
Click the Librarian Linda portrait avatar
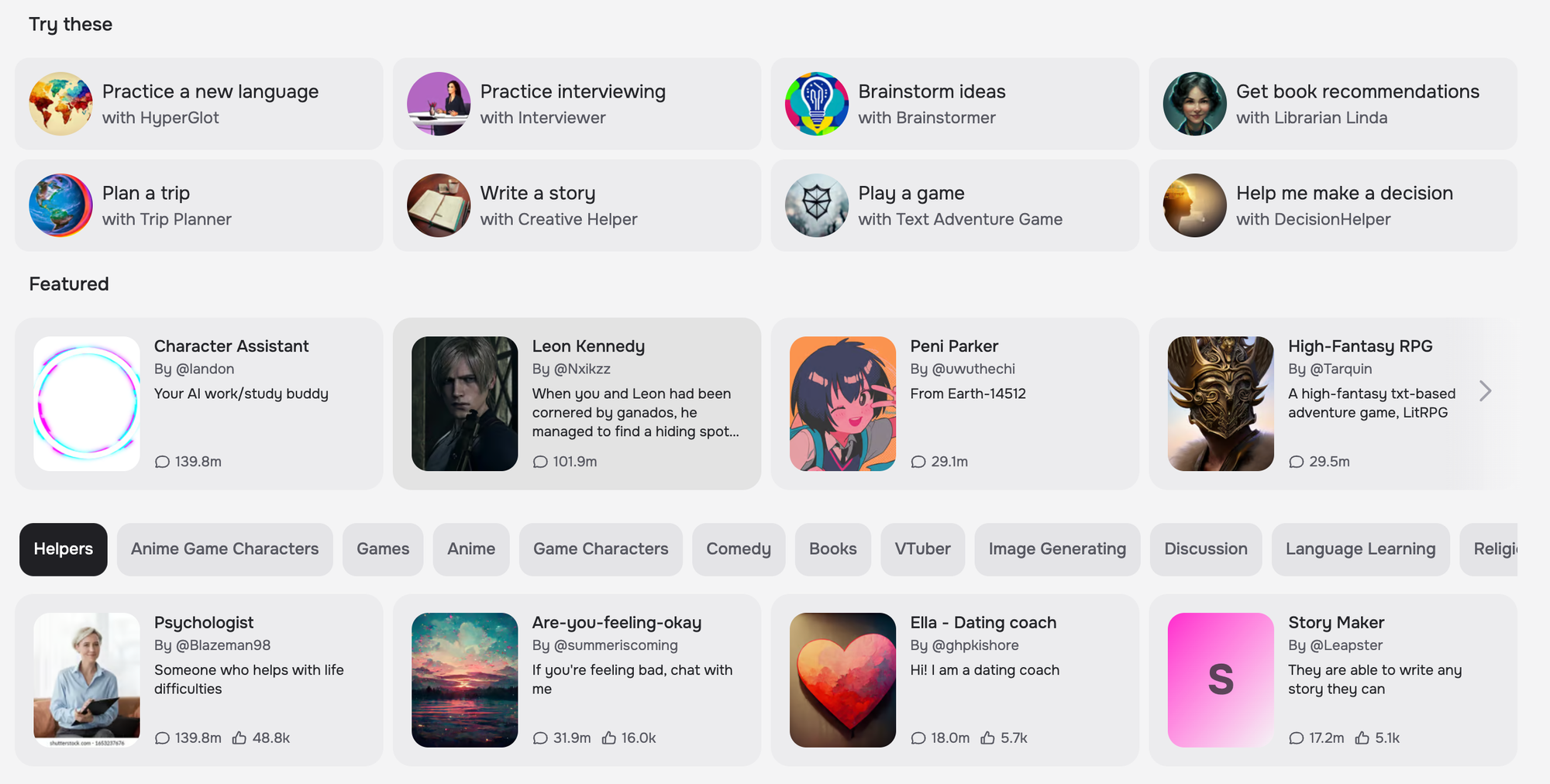(x=1195, y=104)
